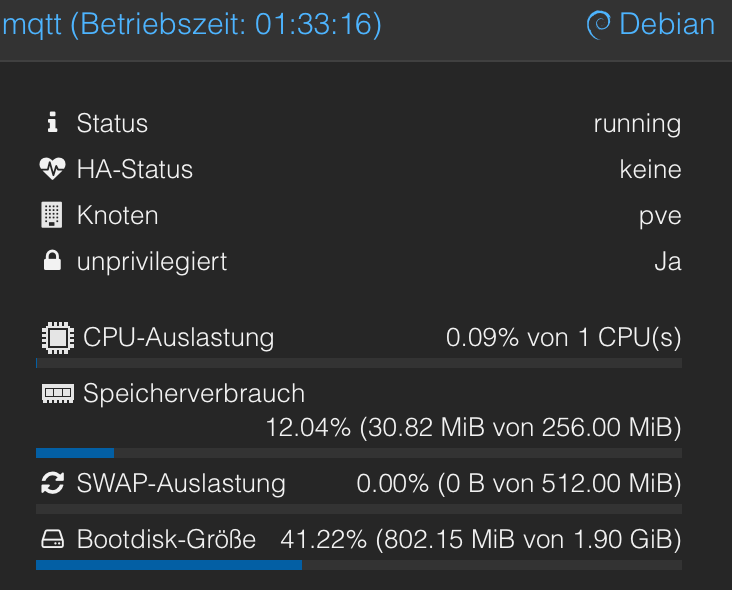The image size is (732, 590).
Task: Click the keine HA-Status value
Action: point(650,169)
